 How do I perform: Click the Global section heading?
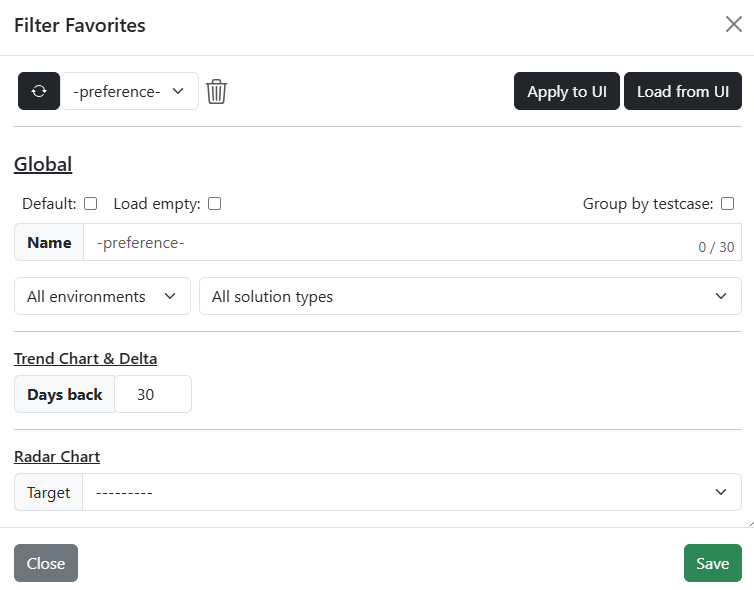point(43,165)
